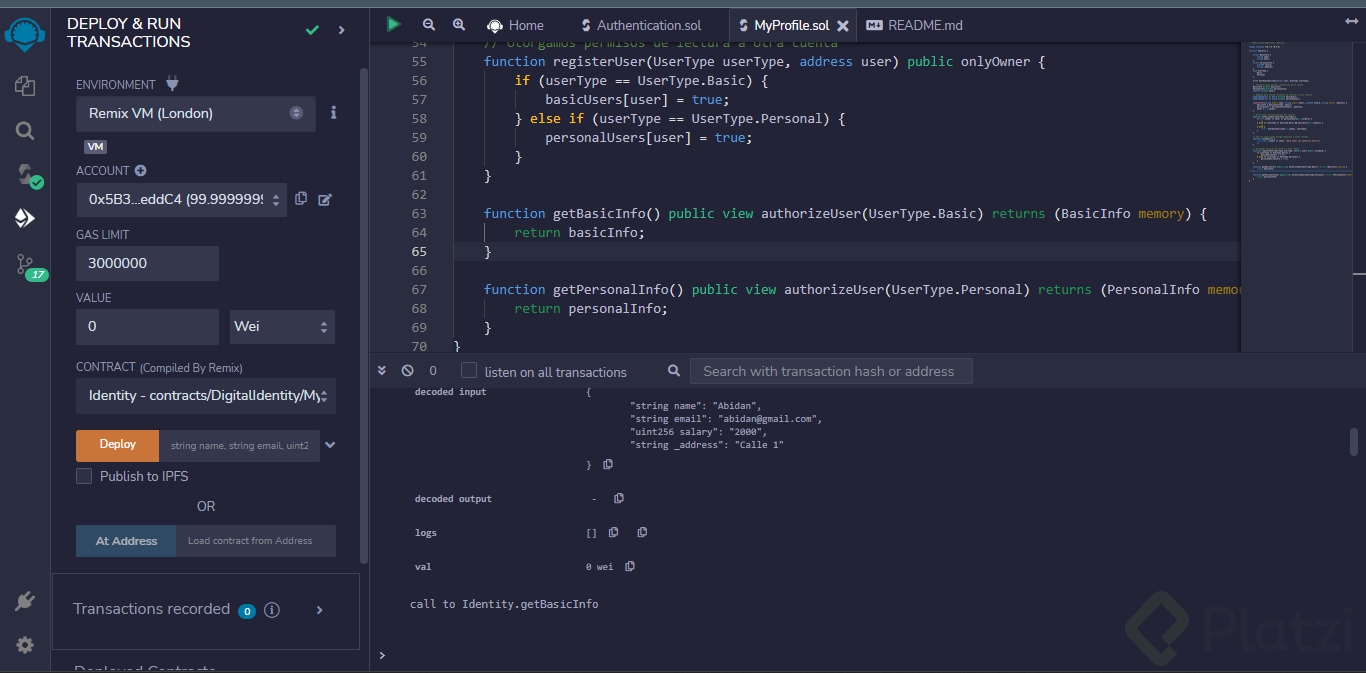Toggle listen on all transactions checkbox
This screenshot has height=673, width=1366.
[469, 371]
